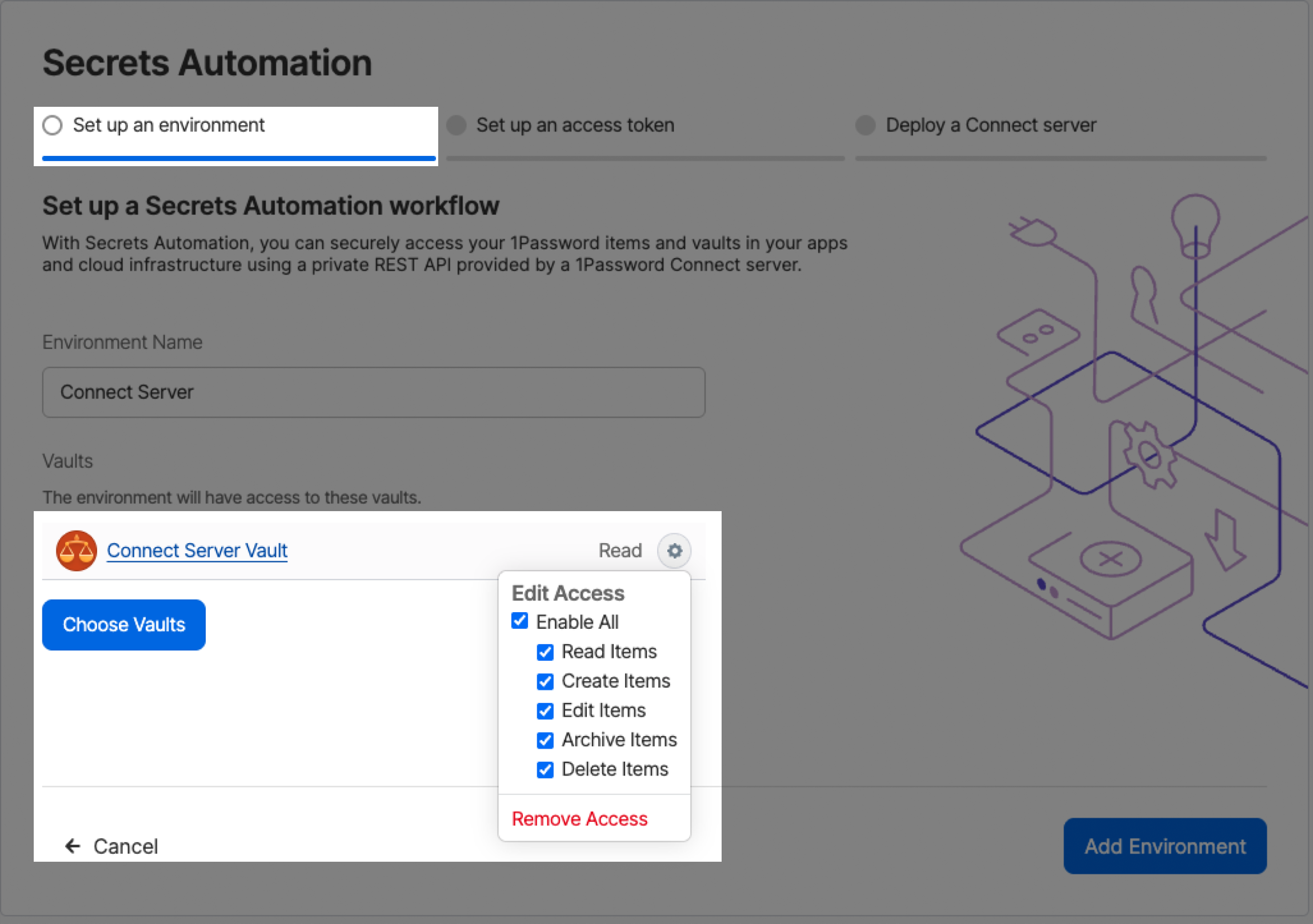Select the Set up an environment radio circle
Image resolution: width=1313 pixels, height=924 pixels.
(52, 124)
